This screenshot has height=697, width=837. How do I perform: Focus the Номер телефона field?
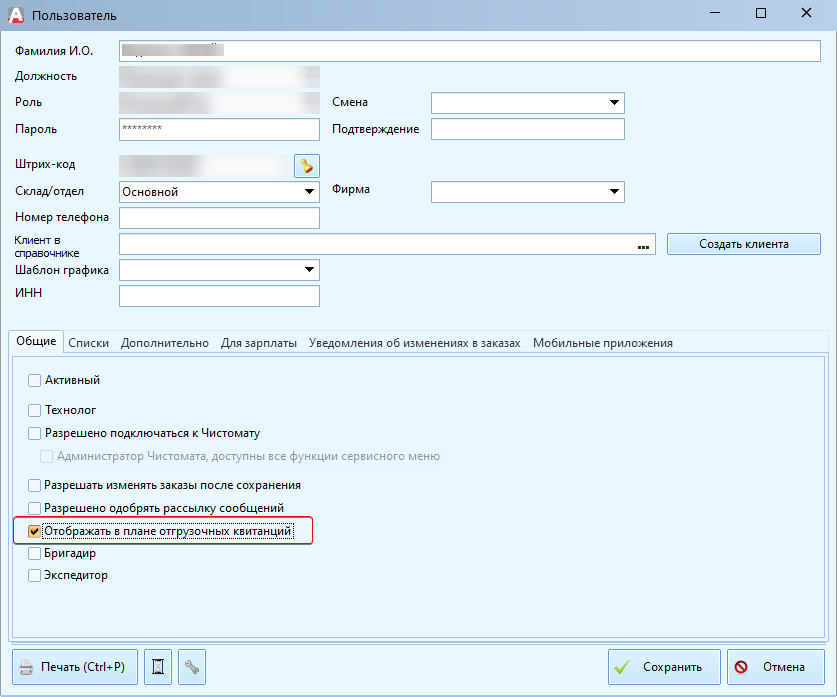219,218
